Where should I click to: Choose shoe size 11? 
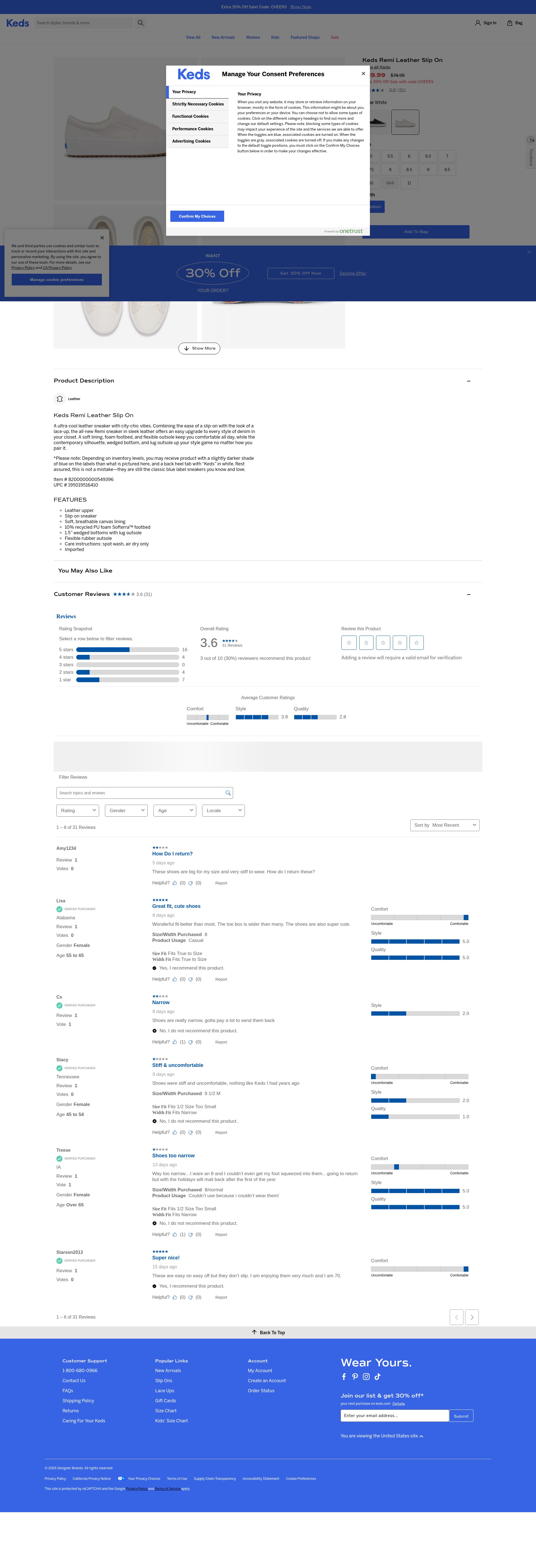409,183
